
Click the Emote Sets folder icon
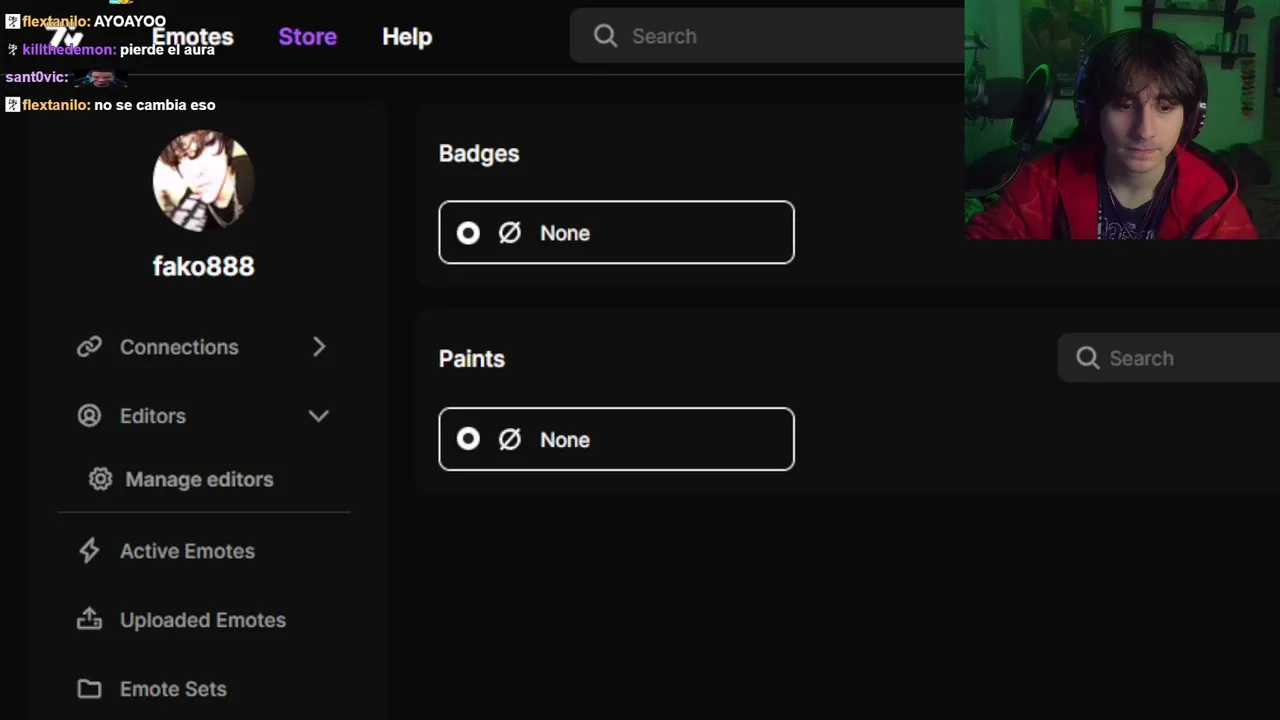(x=90, y=689)
